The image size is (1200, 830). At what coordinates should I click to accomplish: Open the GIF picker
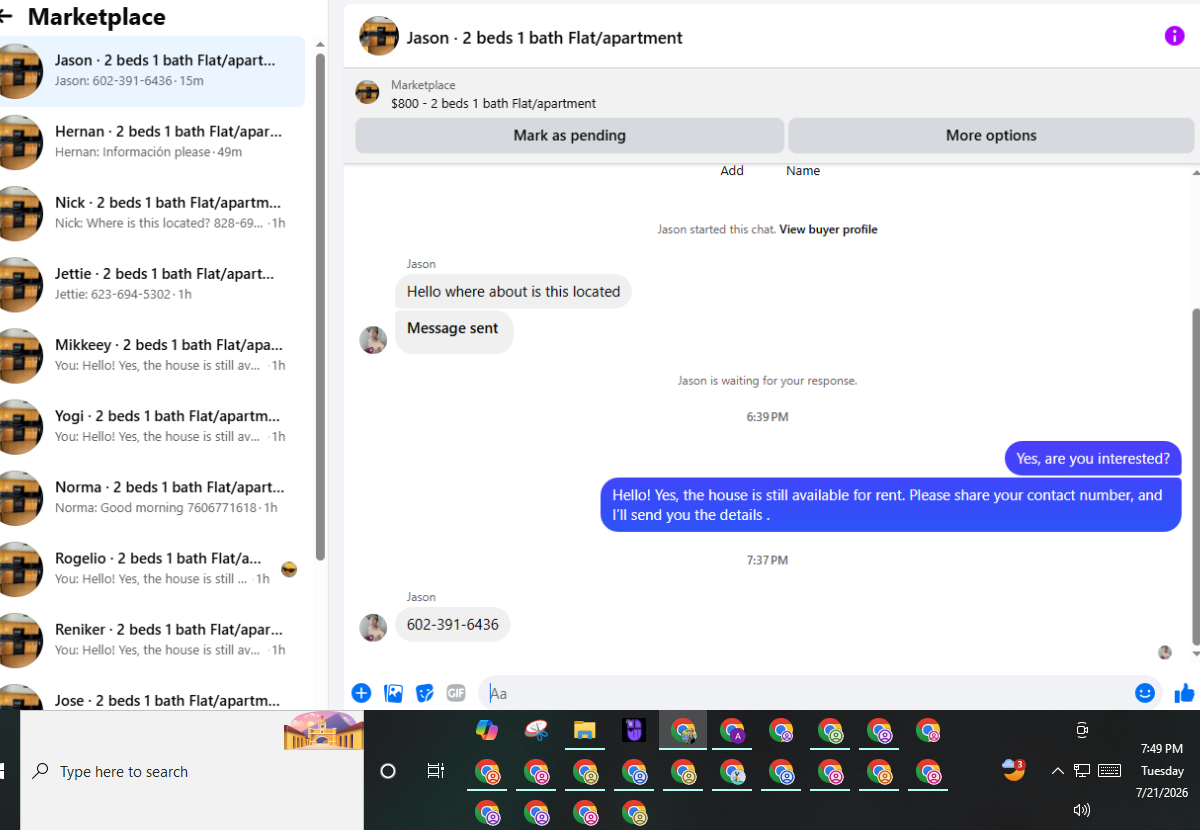(x=456, y=693)
